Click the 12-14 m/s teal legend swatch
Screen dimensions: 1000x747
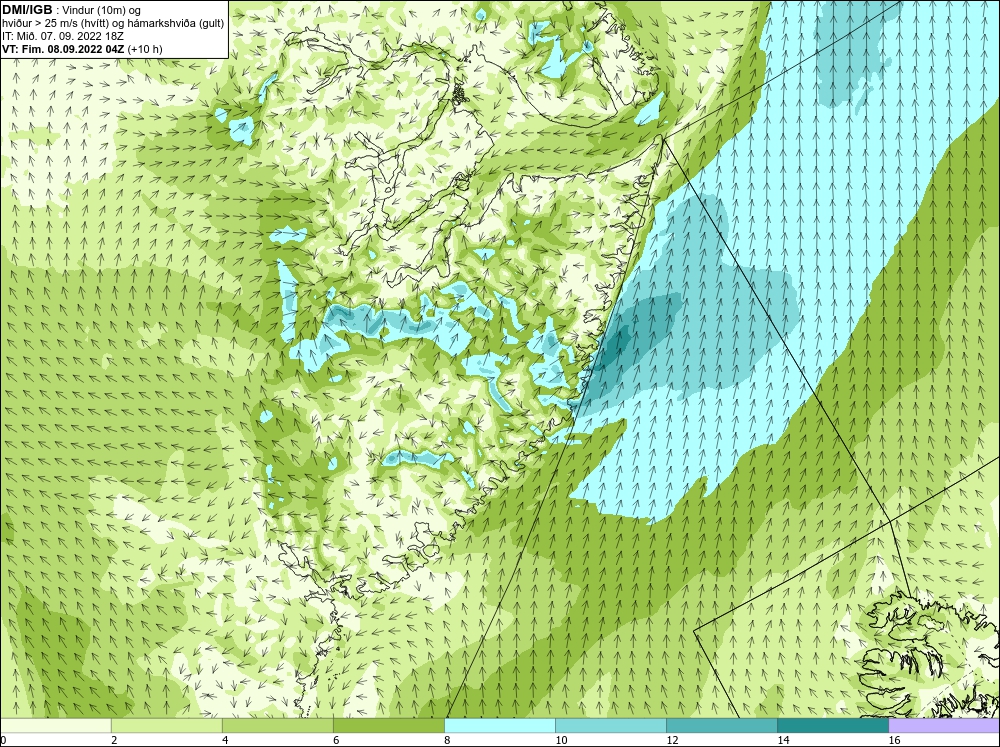pyautogui.click(x=721, y=725)
